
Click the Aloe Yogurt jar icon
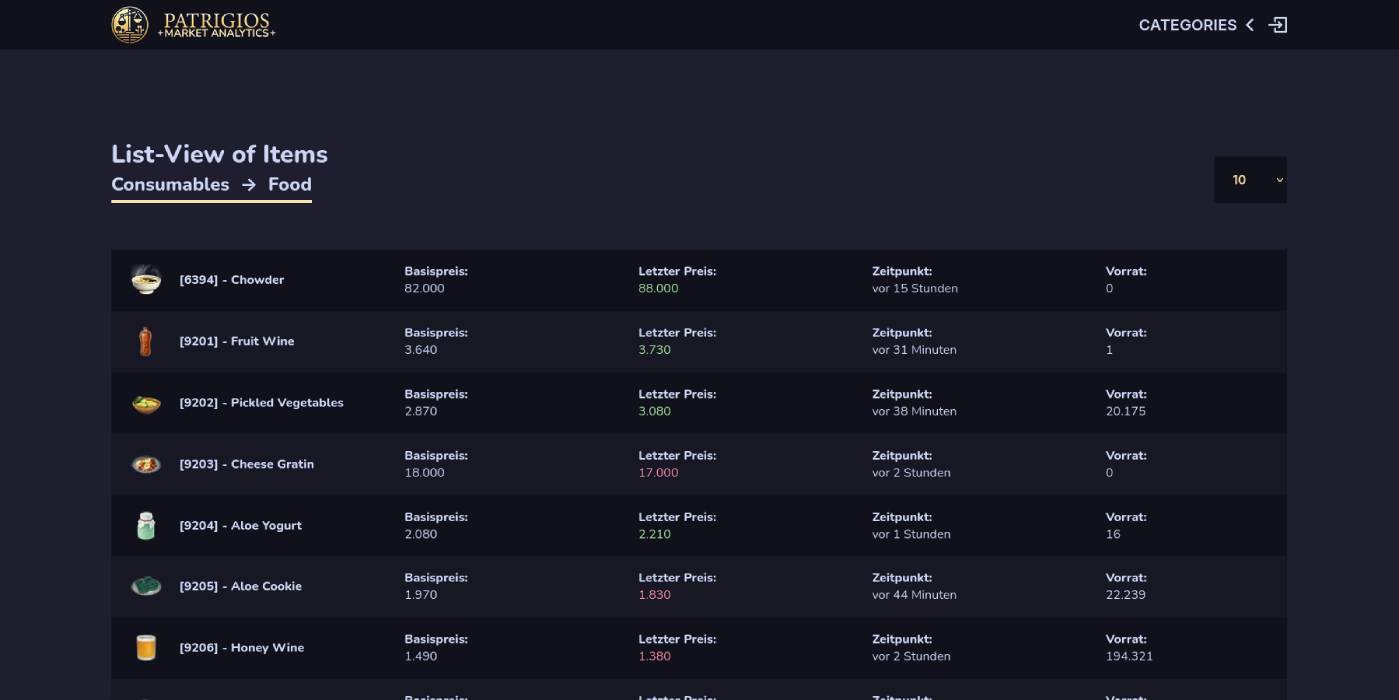(146, 525)
